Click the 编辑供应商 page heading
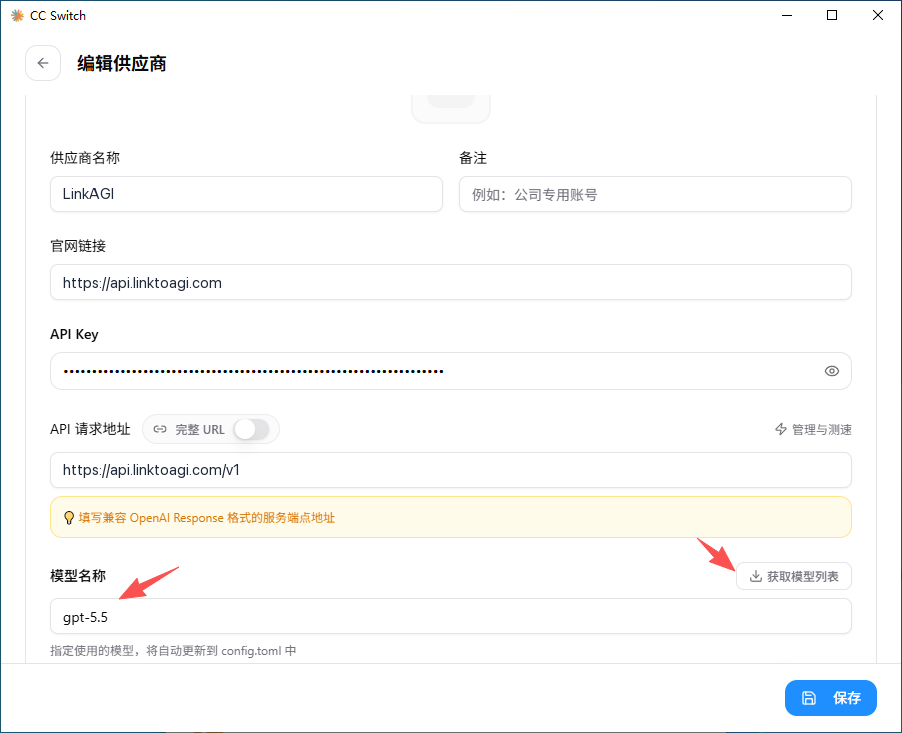 (122, 63)
